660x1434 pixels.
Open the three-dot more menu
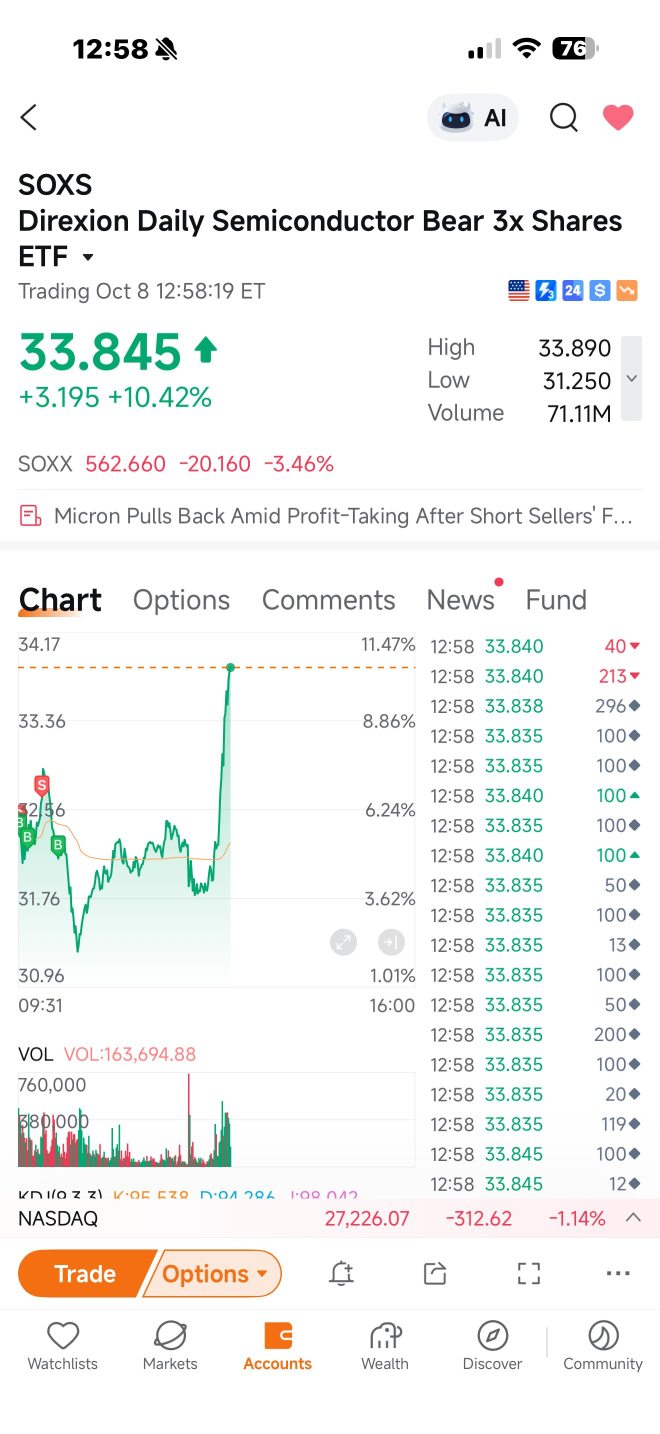(619, 1273)
